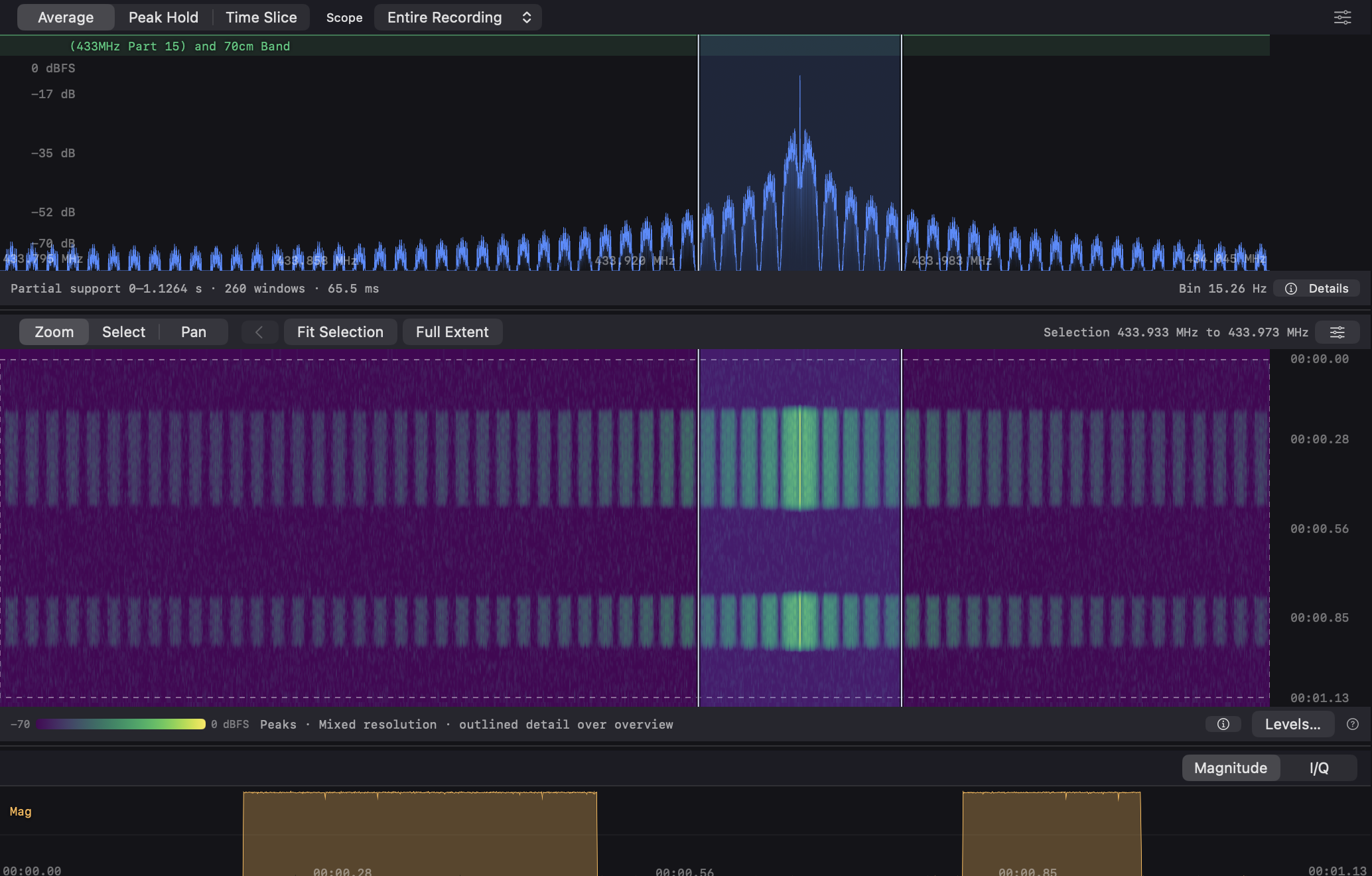The image size is (1372, 876).
Task: Open spectrum display settings sliders icon
Action: 1342,17
